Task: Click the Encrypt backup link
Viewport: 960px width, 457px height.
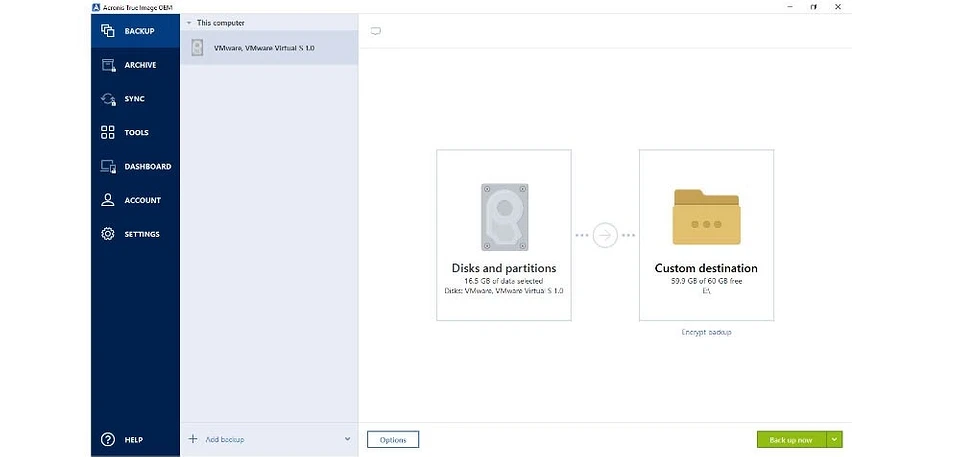Action: 707,332
